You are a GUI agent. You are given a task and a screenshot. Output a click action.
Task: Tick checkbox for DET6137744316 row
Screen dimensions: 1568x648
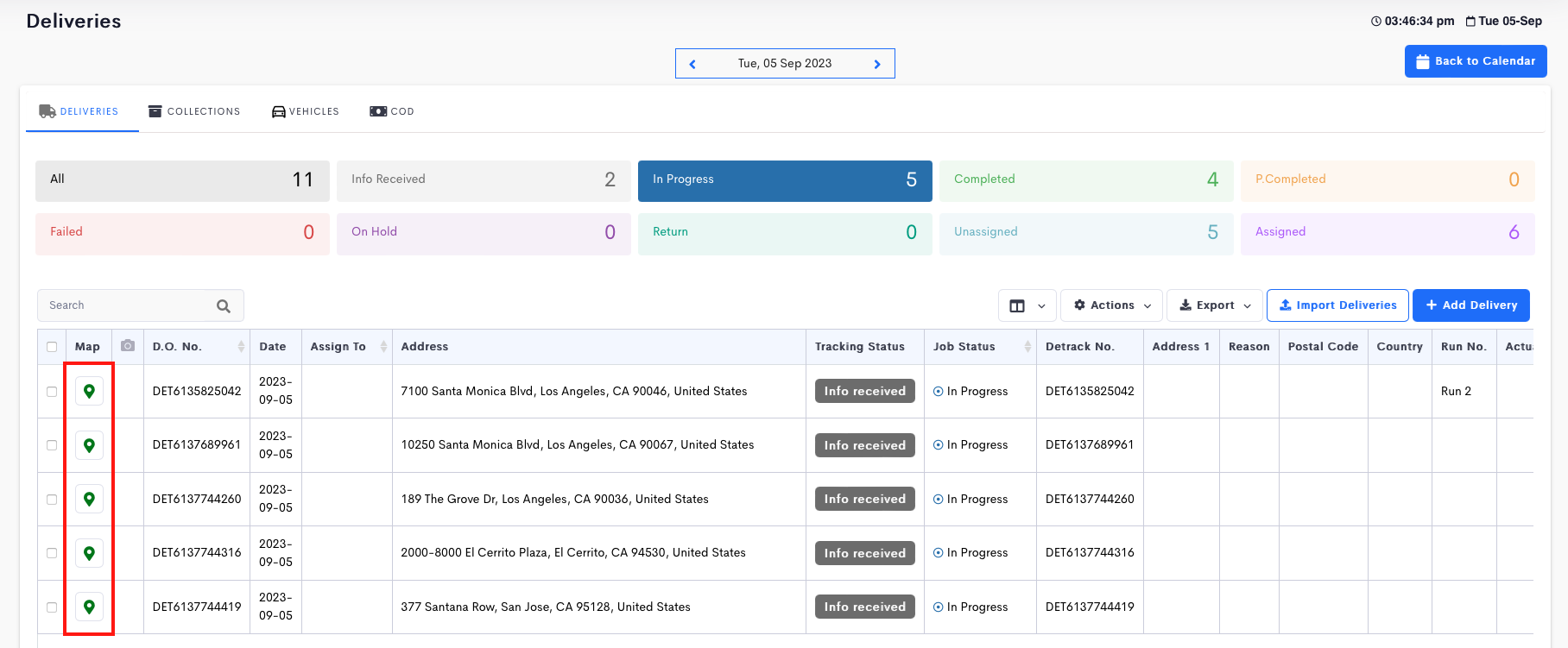pos(52,553)
